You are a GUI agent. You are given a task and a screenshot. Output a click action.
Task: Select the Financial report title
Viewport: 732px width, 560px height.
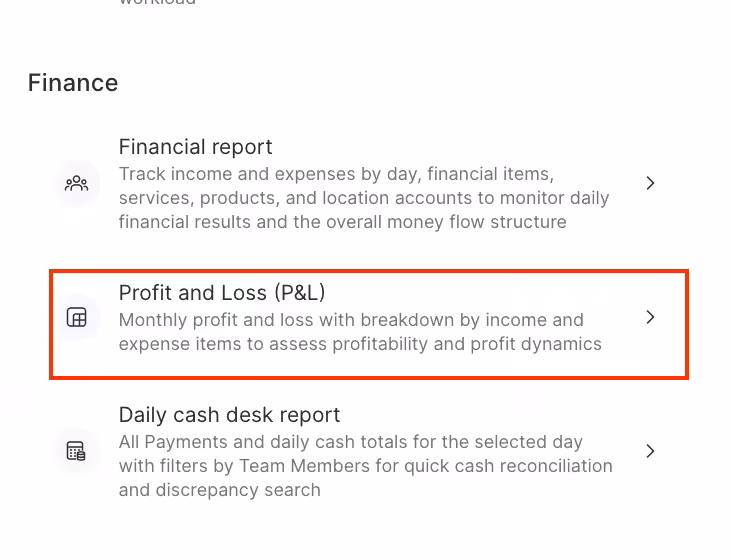[x=195, y=147]
